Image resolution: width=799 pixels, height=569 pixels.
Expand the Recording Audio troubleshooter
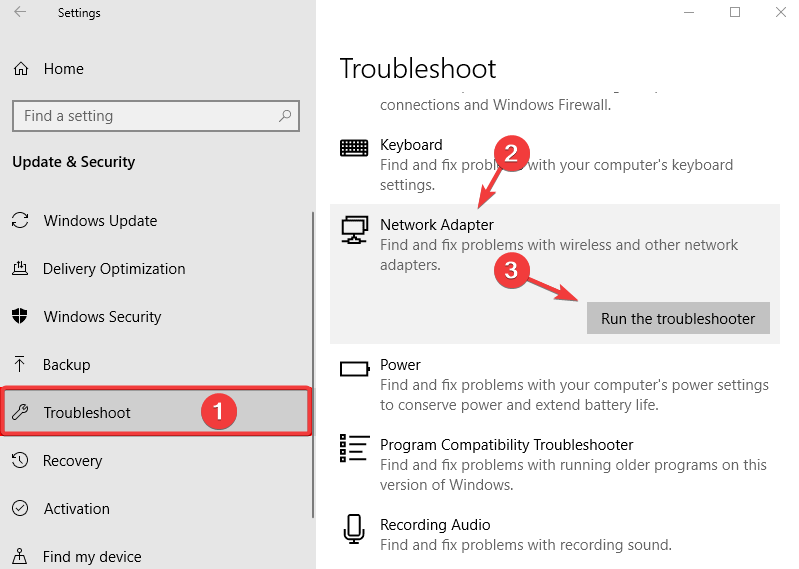[555, 534]
